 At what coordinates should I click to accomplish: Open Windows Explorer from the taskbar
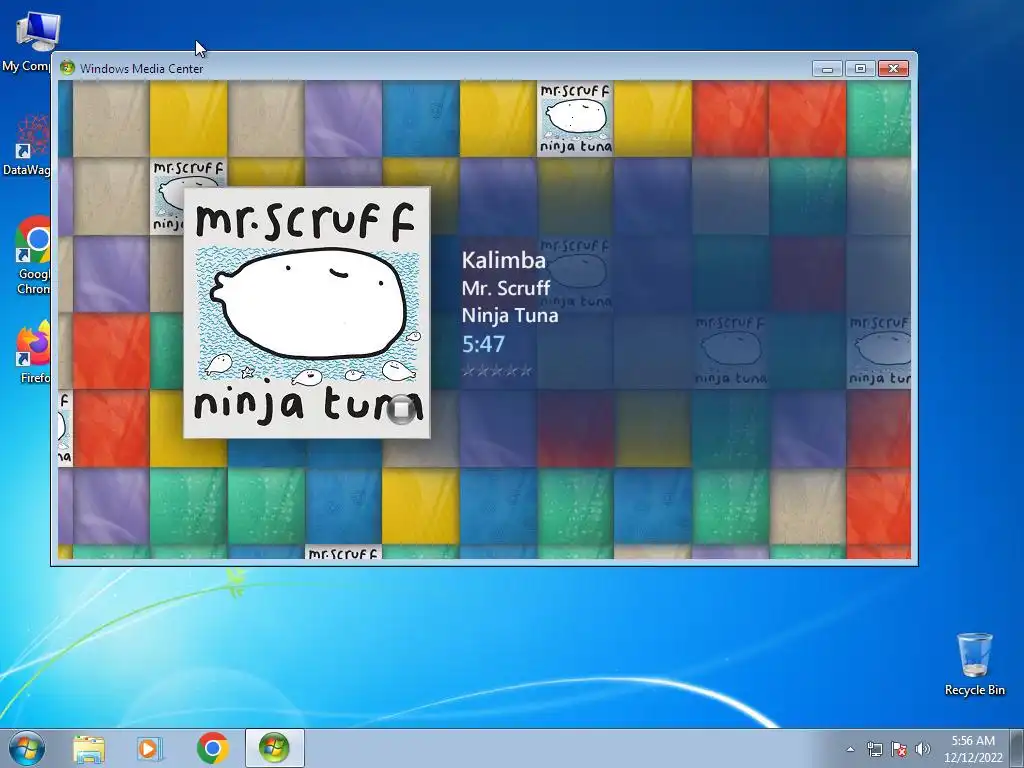pyautogui.click(x=89, y=748)
